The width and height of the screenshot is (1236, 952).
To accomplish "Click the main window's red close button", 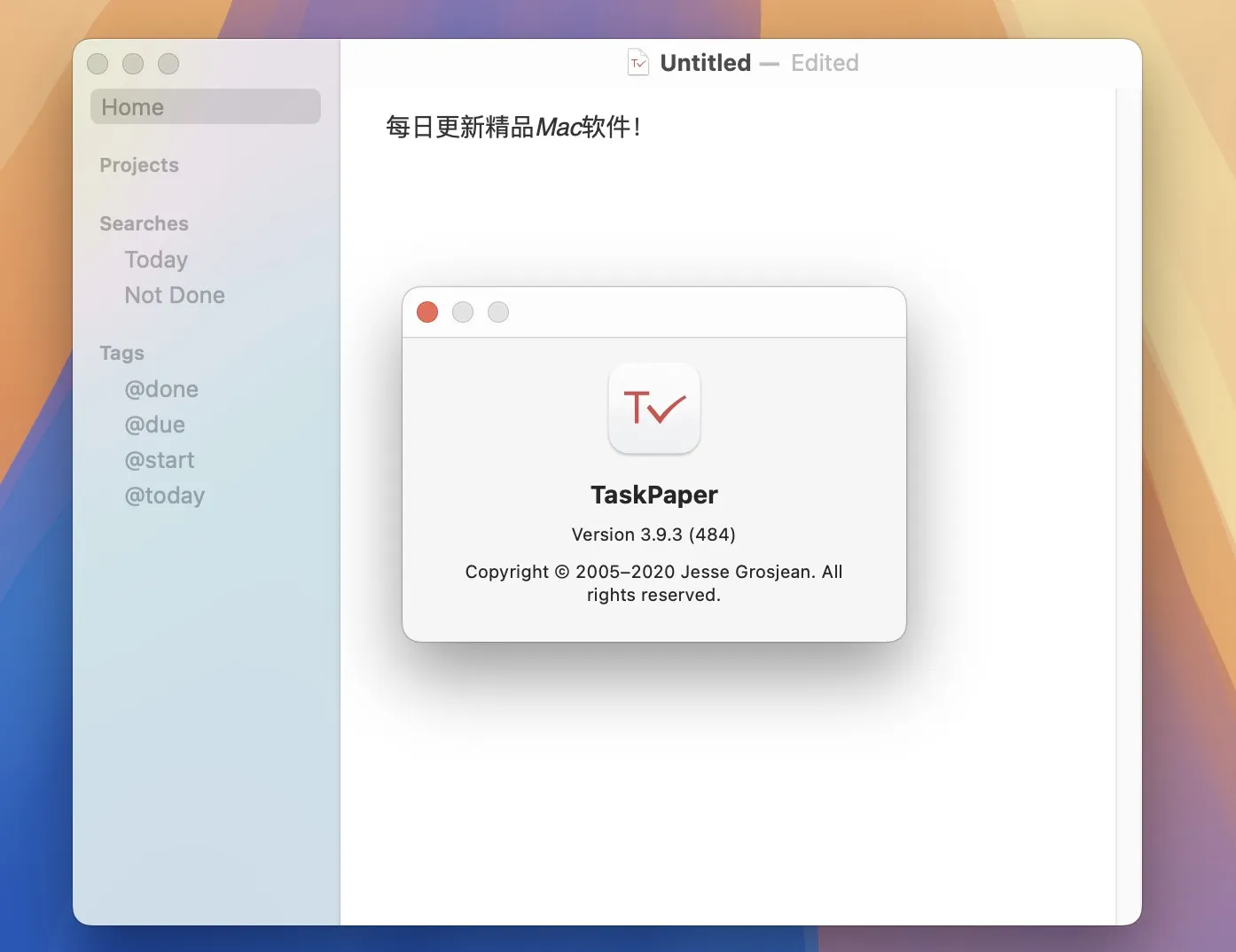I will 98,64.
